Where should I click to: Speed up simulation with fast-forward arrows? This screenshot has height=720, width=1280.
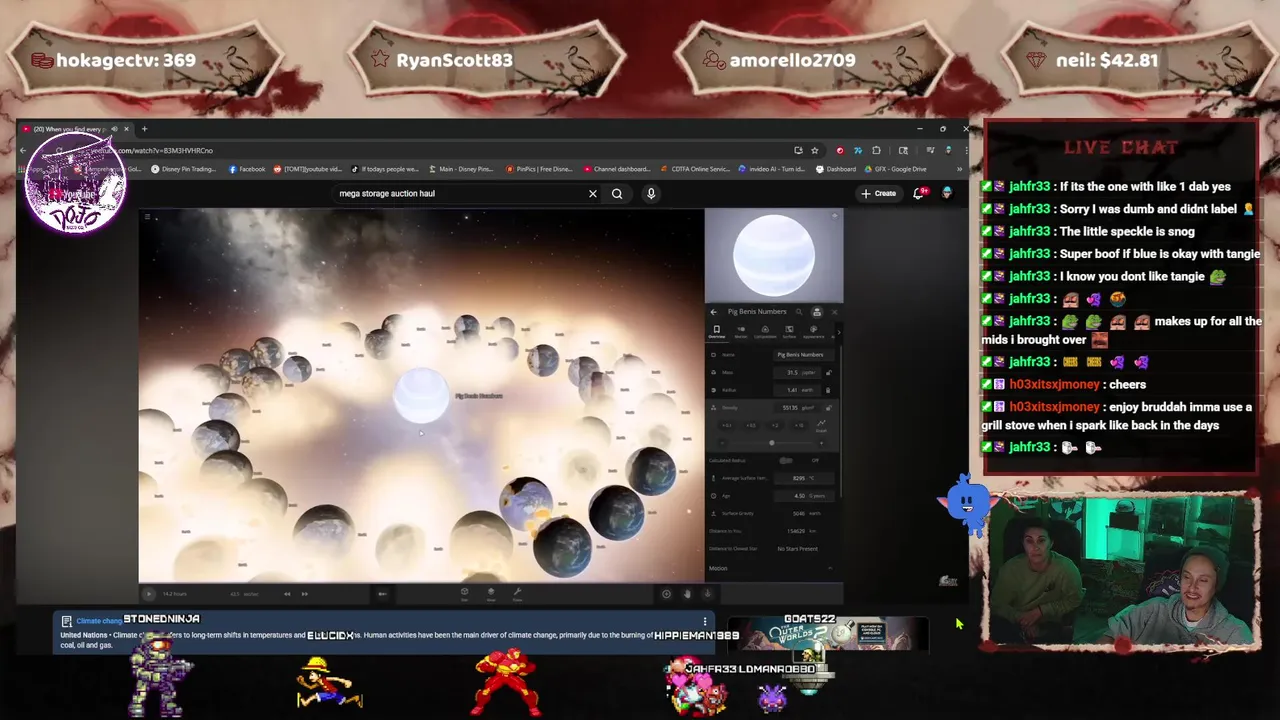[x=304, y=594]
